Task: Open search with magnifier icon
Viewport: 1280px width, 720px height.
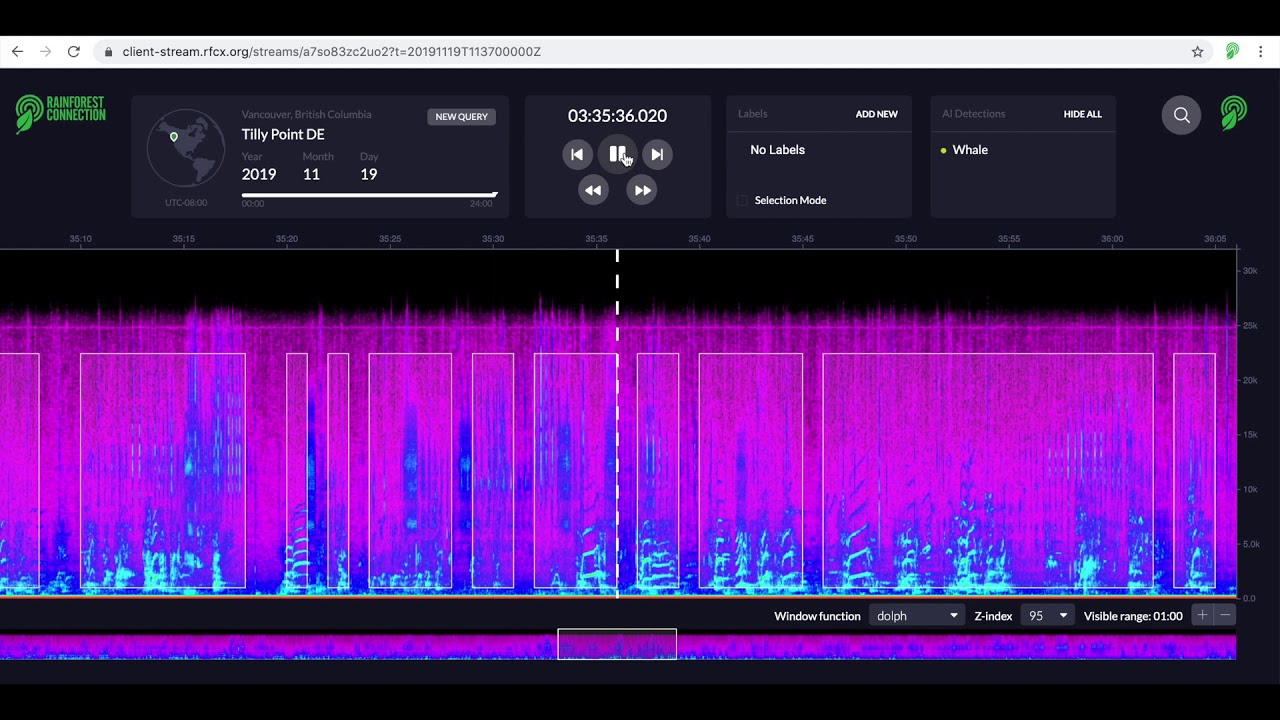Action: tap(1181, 115)
